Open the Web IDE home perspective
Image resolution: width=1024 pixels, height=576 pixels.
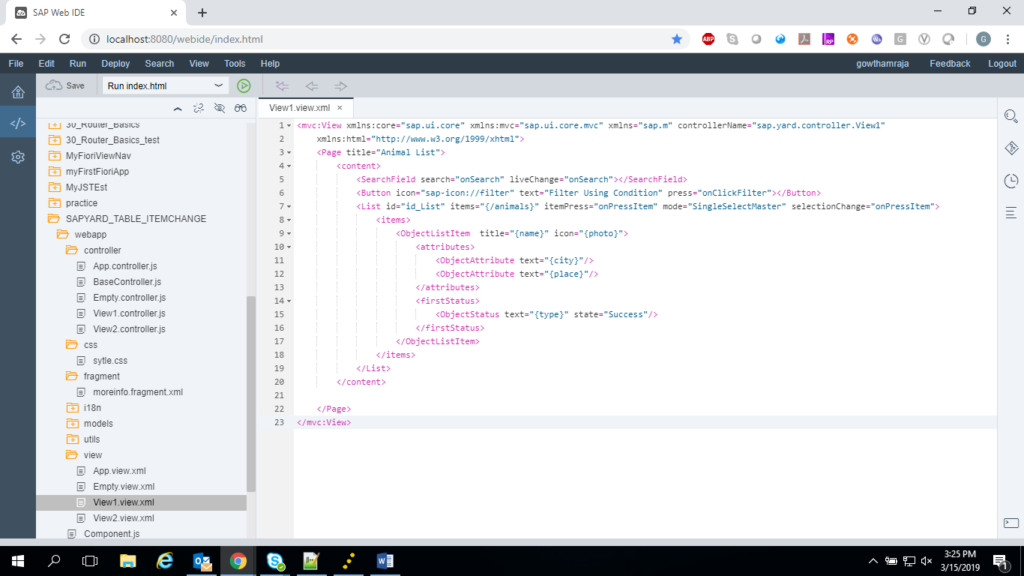click(x=18, y=92)
